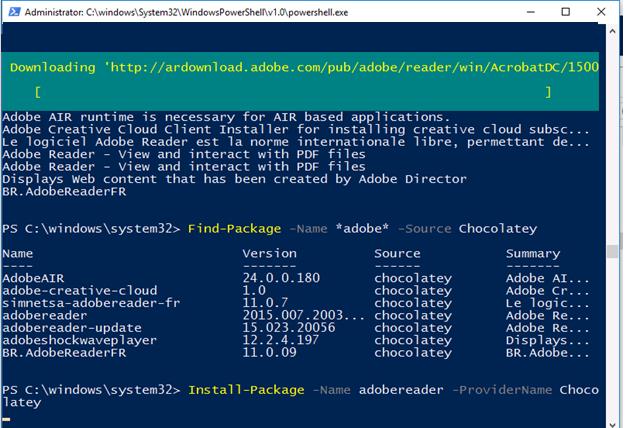Click the blinking cursor at the bottom
Viewport: 625px width, 428px height.
(x=6, y=419)
